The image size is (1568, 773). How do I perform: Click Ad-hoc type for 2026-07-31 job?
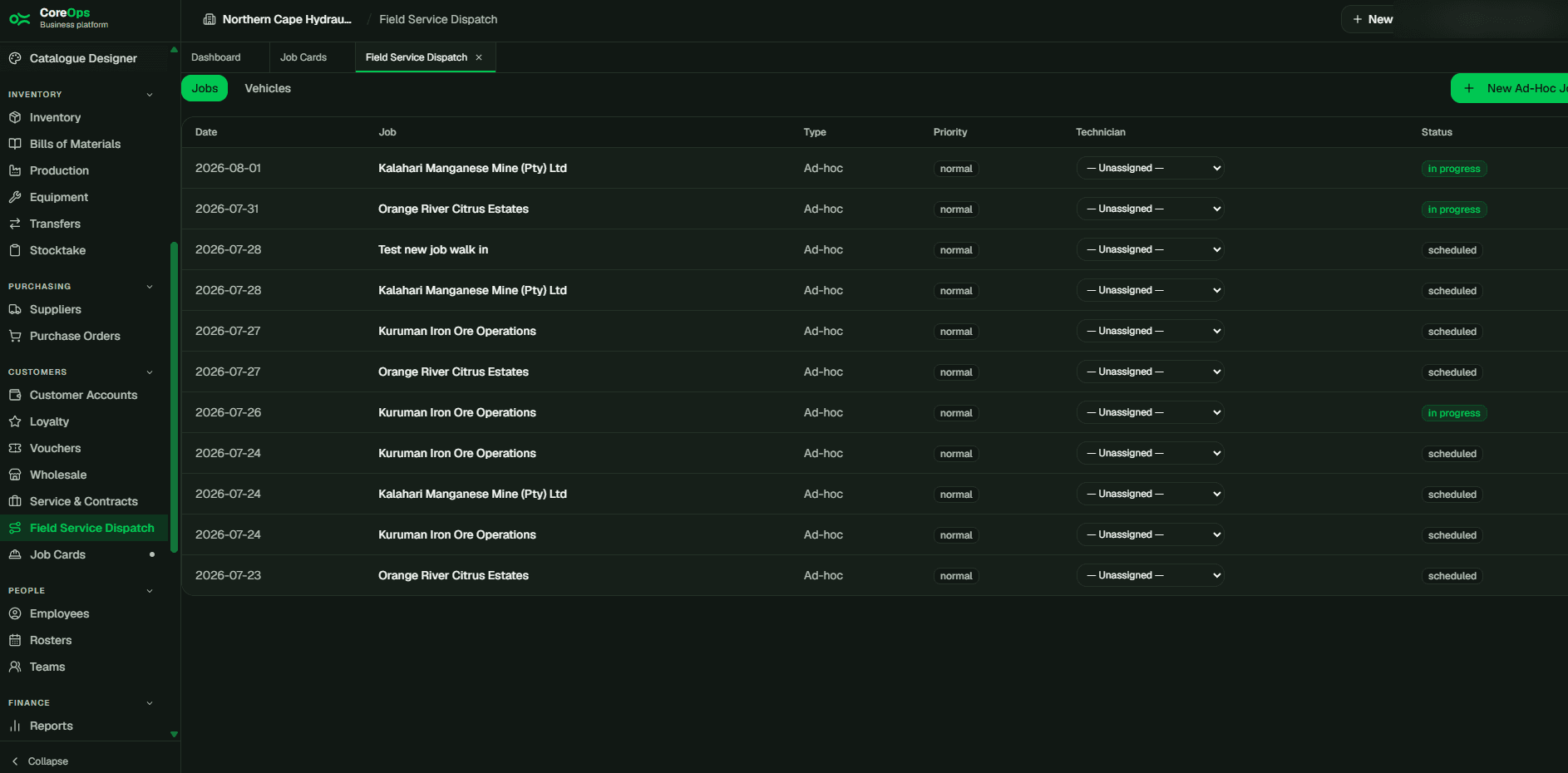point(823,209)
